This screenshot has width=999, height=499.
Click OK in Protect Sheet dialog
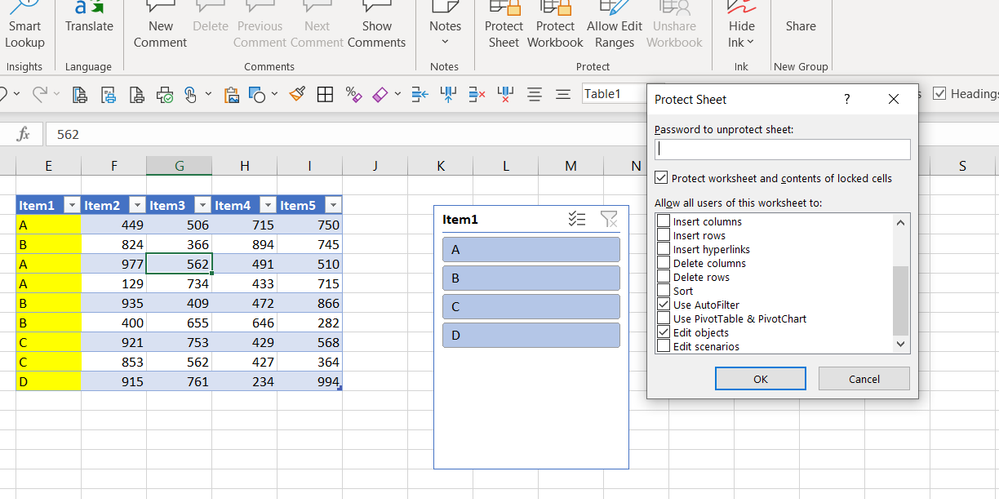[x=760, y=379]
